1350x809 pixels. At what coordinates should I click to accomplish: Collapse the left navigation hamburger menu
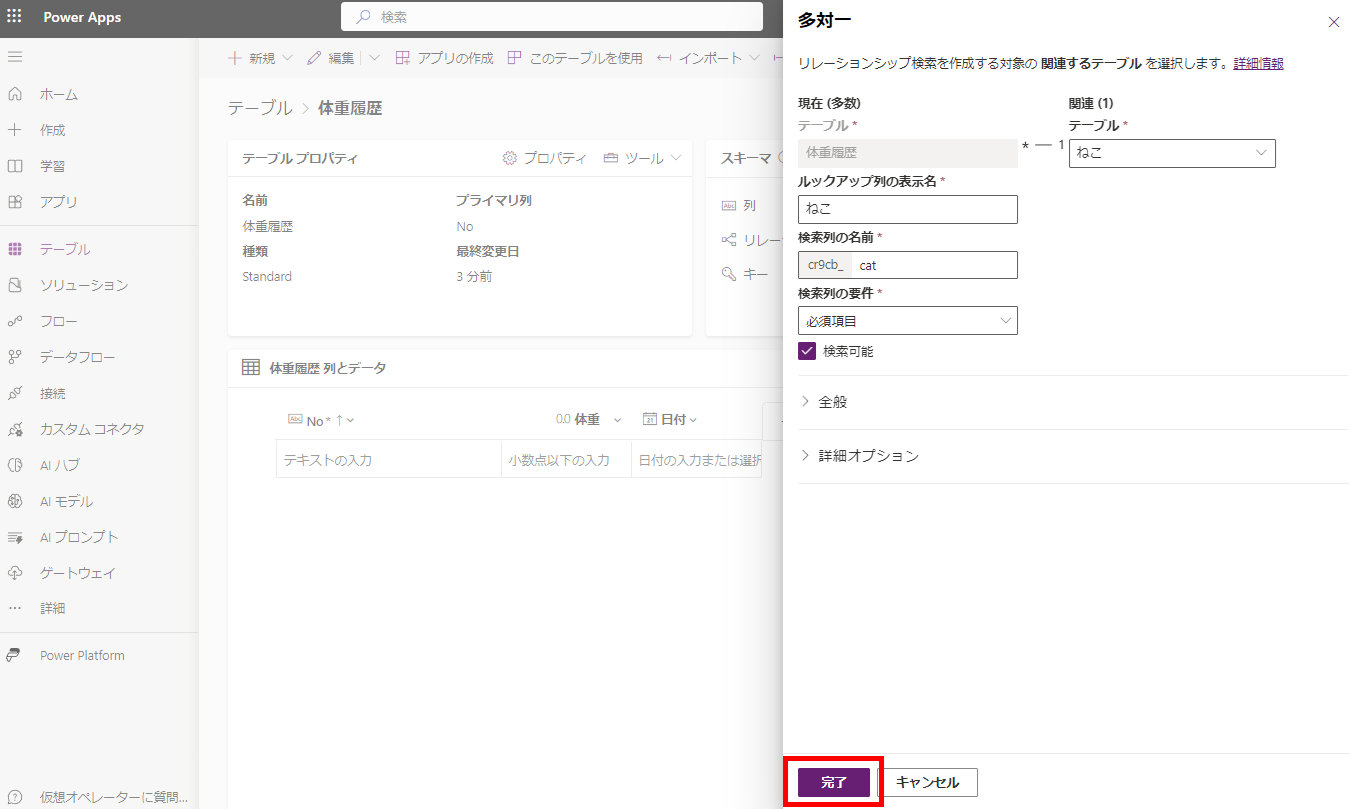coord(15,57)
